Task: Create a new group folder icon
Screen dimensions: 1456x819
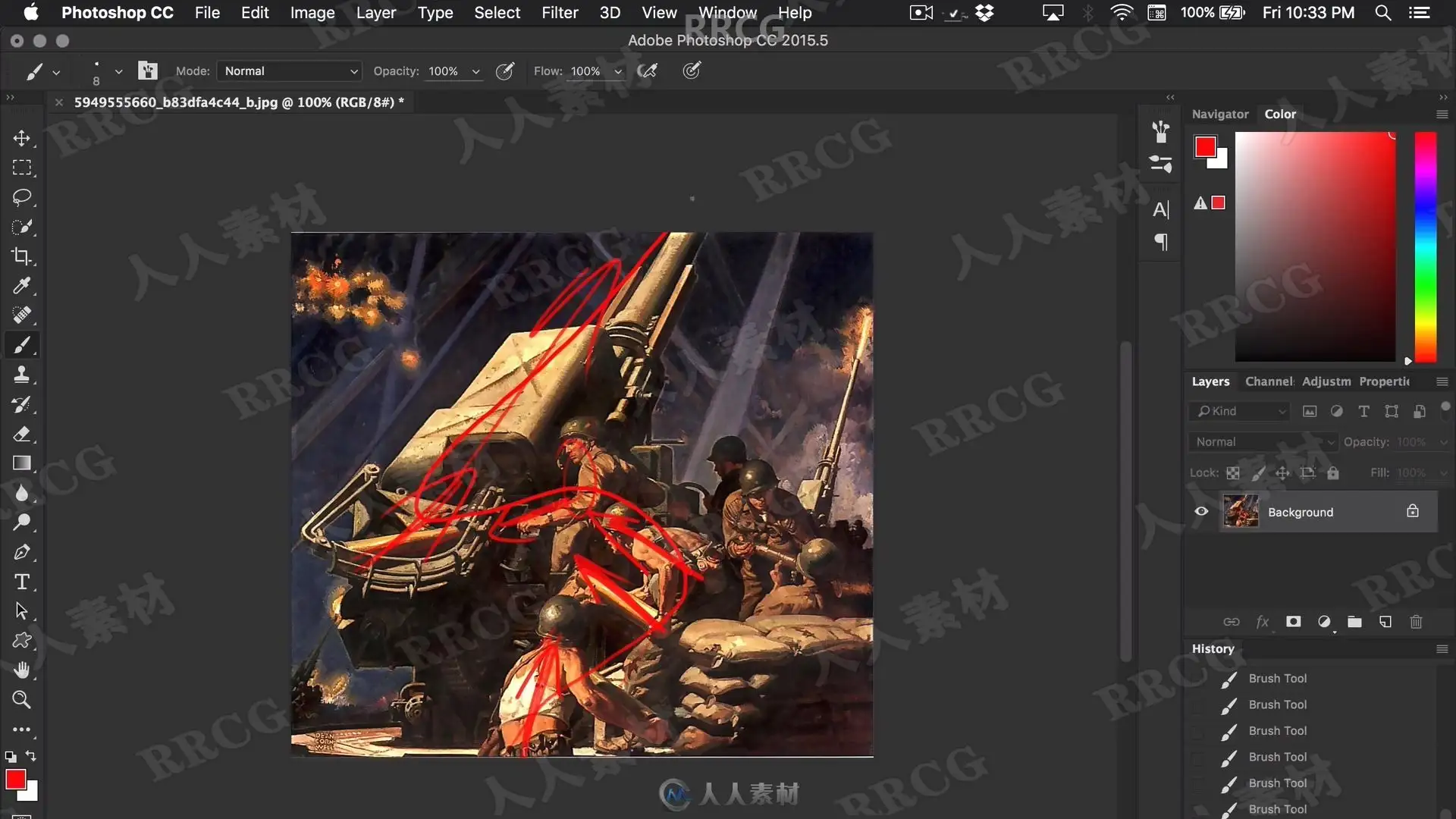Action: point(1354,622)
